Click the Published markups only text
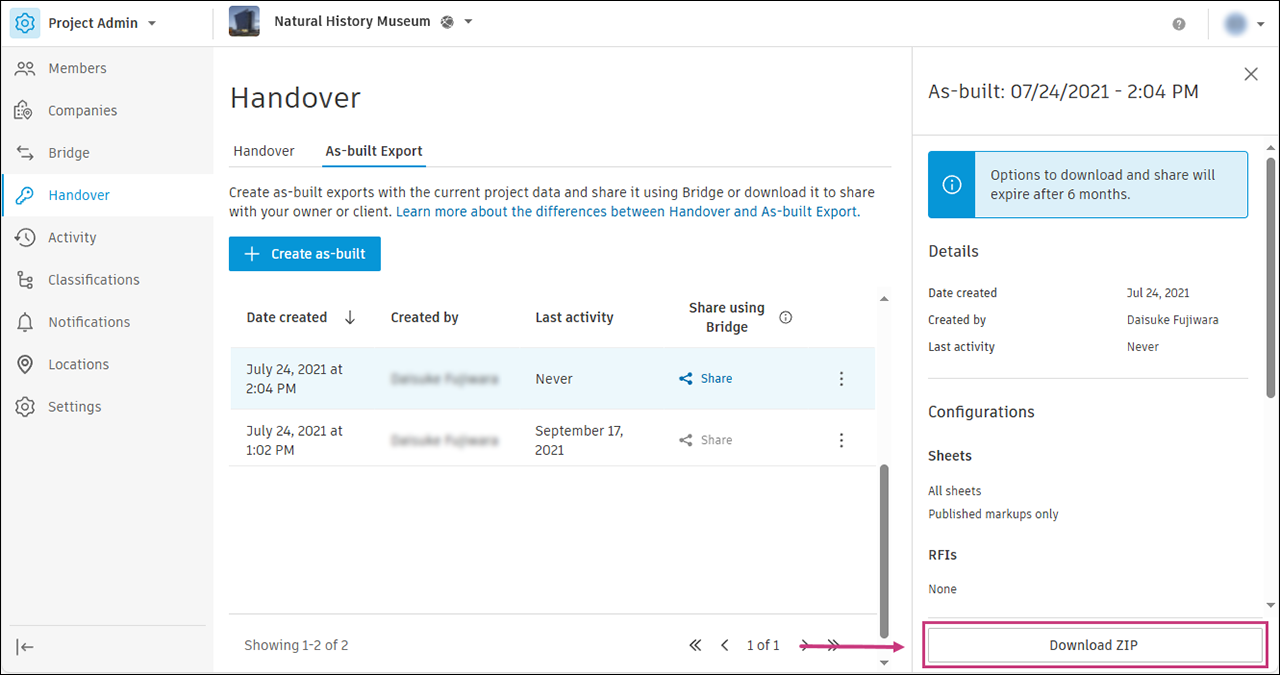Screen dimensions: 1280x675 coord(993,514)
